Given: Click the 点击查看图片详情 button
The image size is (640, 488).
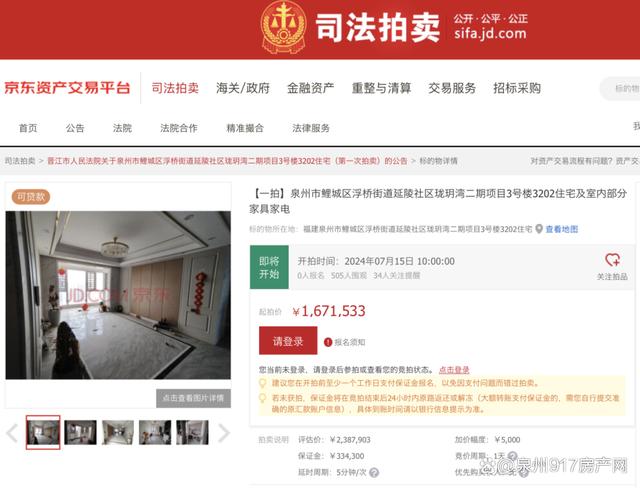Looking at the screenshot, I should point(193,398).
